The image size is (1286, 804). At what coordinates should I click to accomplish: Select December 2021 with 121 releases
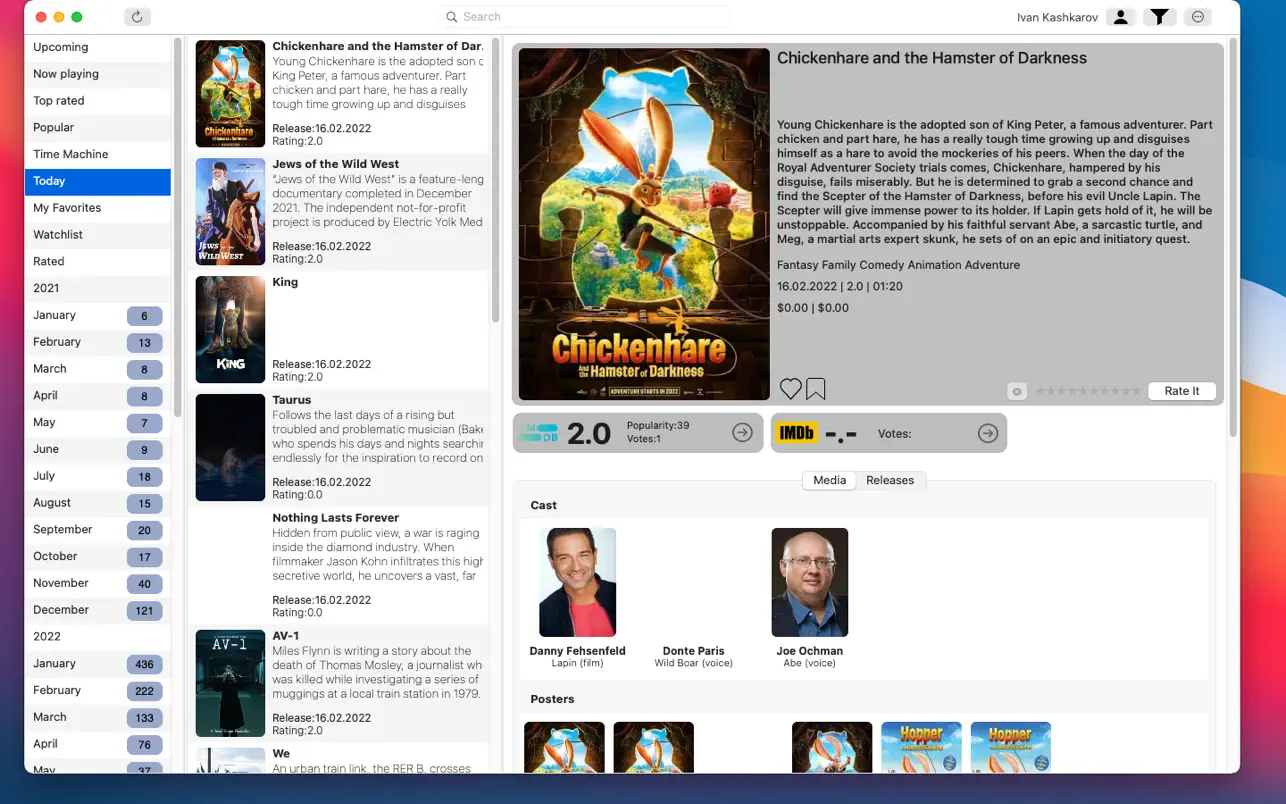[98, 610]
